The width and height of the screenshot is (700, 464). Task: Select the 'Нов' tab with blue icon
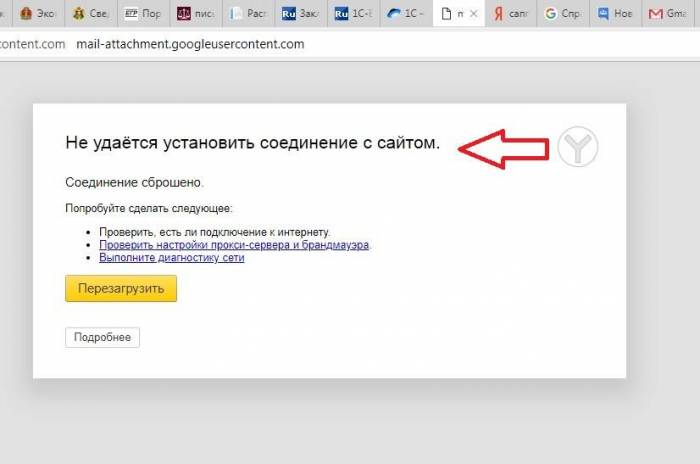[616, 14]
